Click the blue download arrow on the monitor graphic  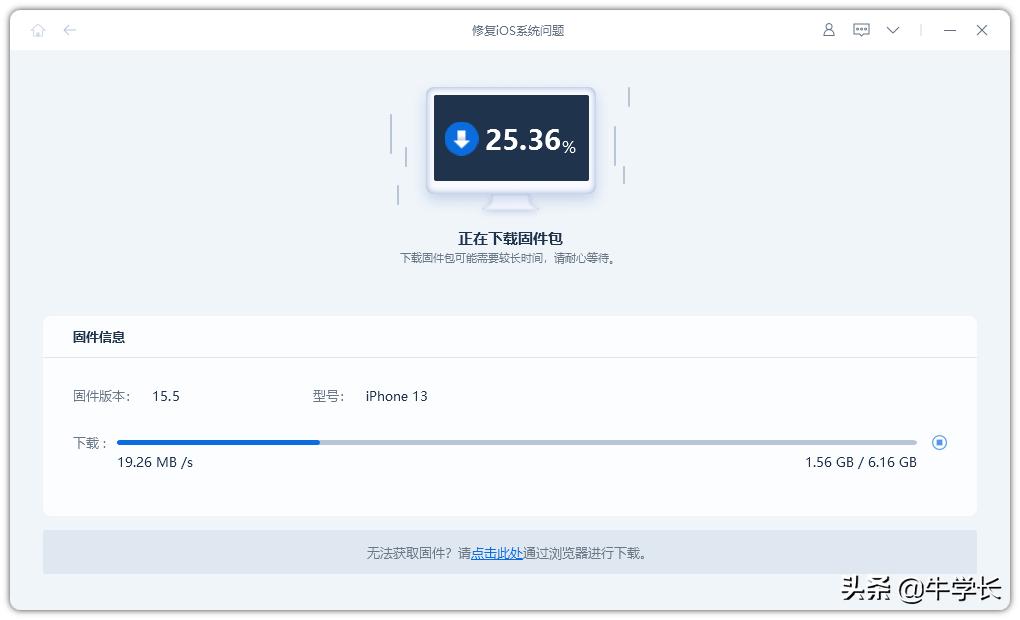tap(460, 139)
